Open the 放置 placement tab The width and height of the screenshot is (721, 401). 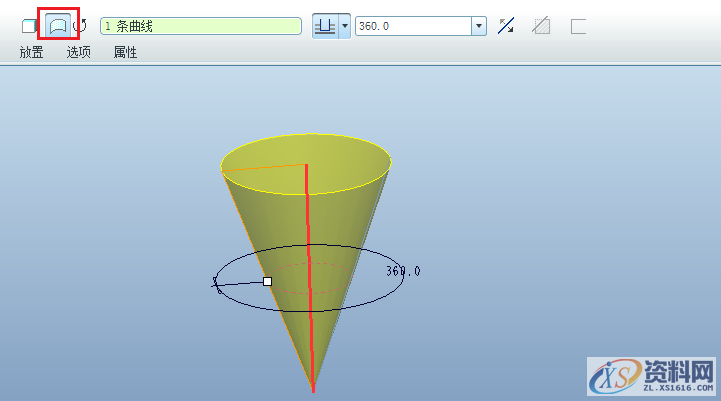[x=31, y=52]
